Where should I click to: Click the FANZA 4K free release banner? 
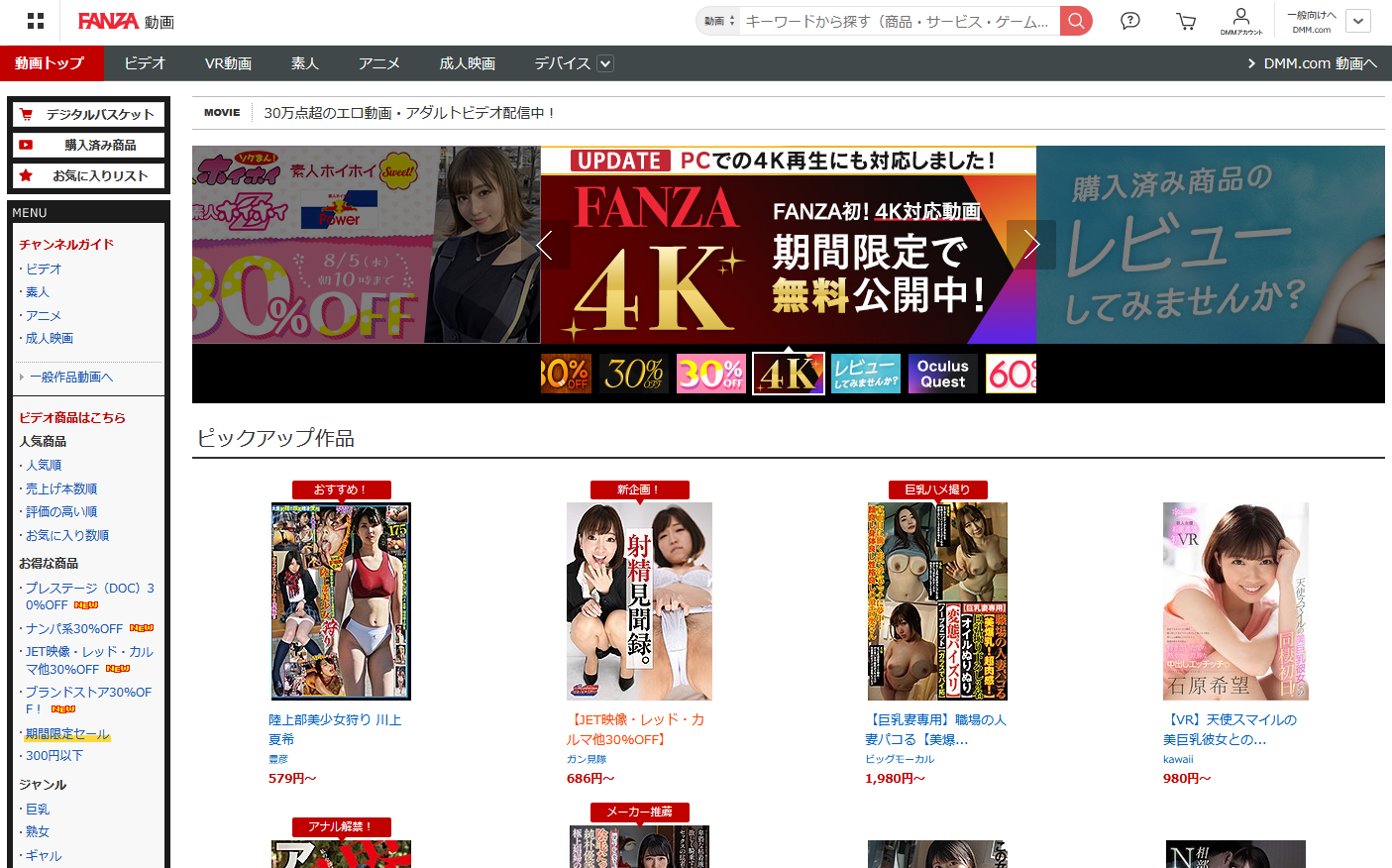click(x=789, y=245)
